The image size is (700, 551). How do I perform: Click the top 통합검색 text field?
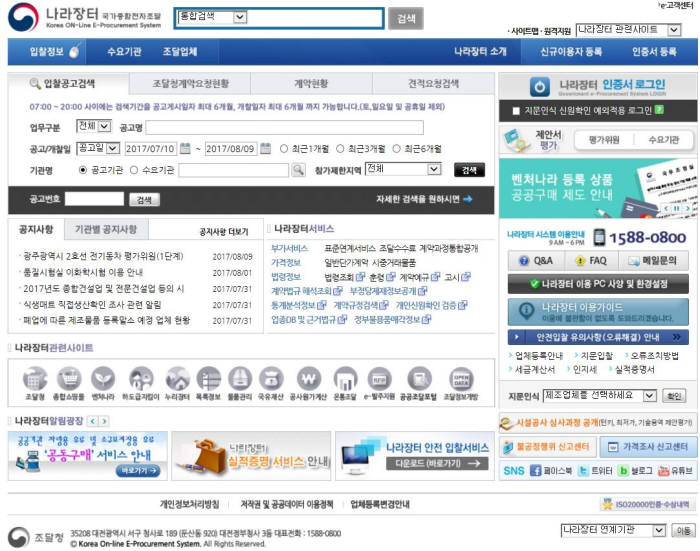[x=314, y=18]
